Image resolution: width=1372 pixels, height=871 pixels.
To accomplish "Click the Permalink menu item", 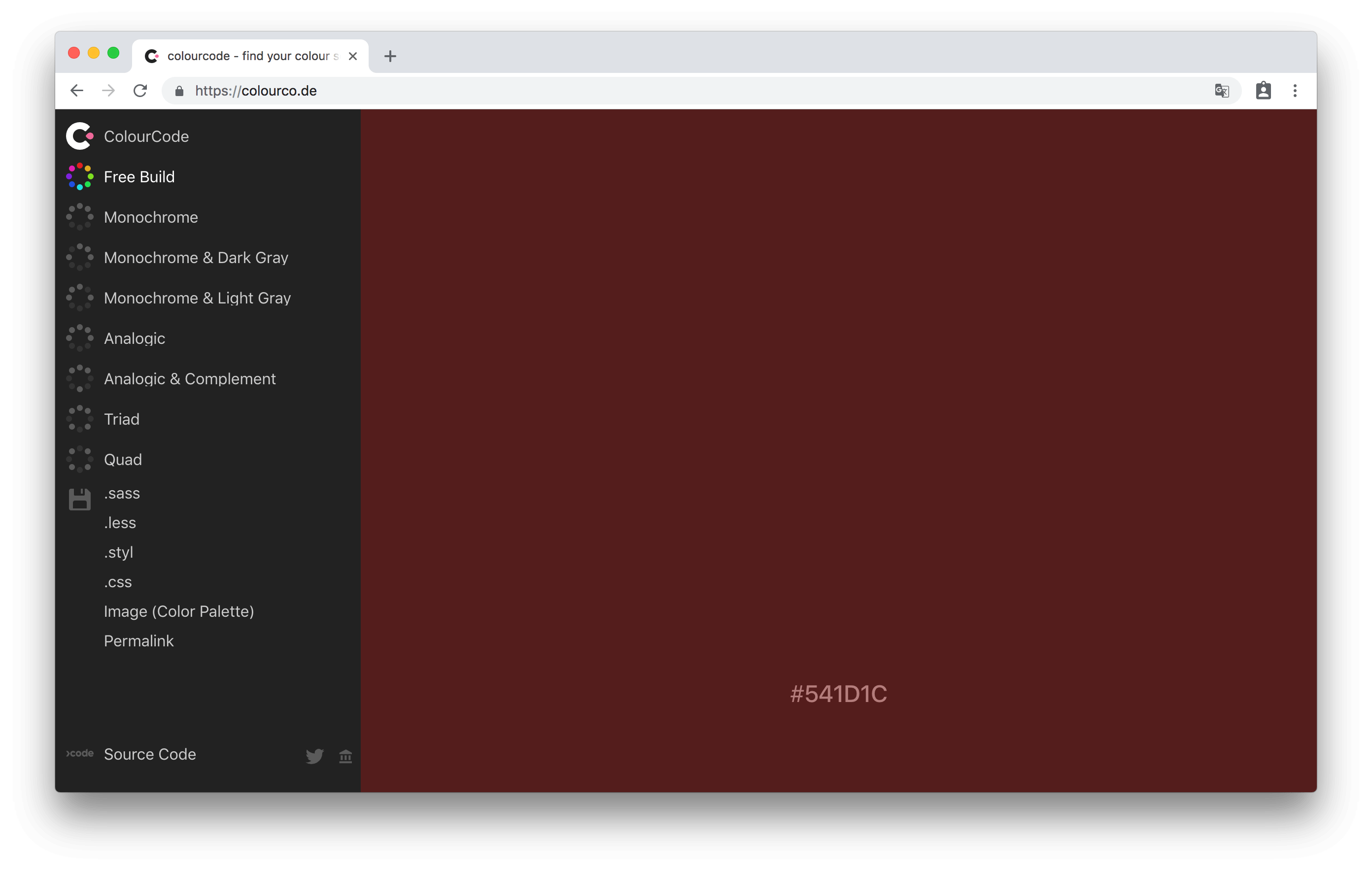I will [138, 640].
